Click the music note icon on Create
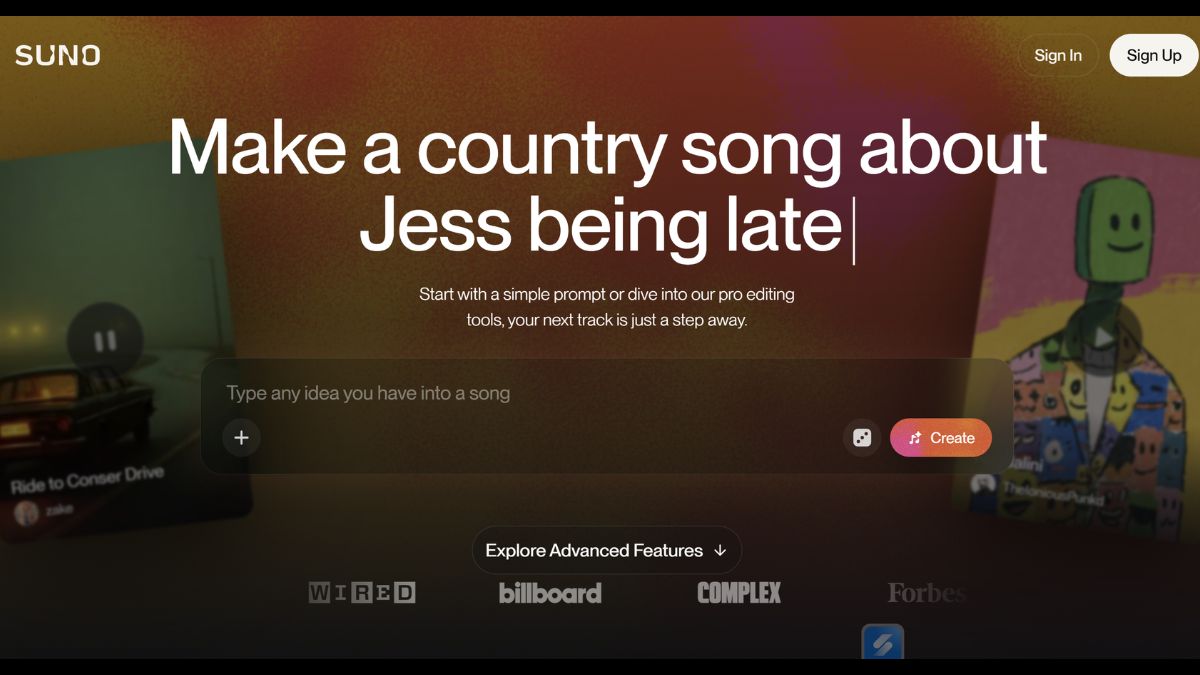This screenshot has height=675, width=1200. click(914, 438)
